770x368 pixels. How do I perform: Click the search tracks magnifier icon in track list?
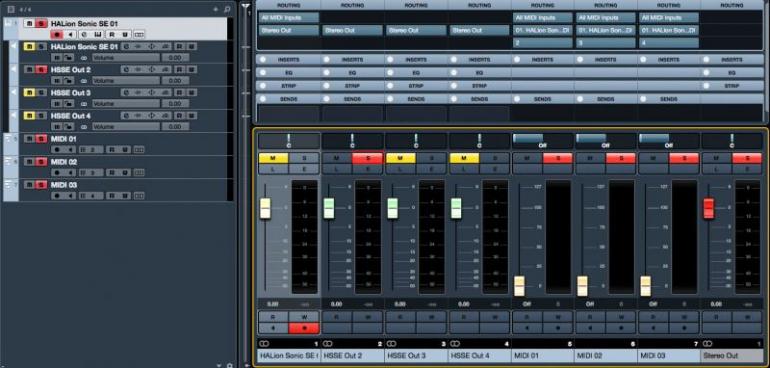(227, 9)
